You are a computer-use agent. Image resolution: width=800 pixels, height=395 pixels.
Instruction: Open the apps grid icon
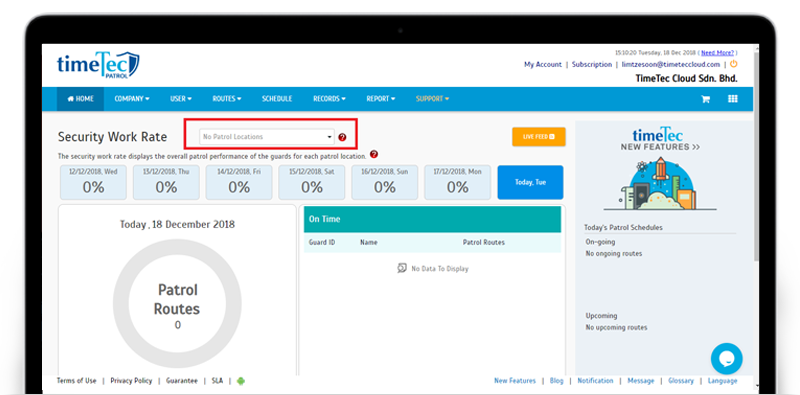tap(733, 99)
